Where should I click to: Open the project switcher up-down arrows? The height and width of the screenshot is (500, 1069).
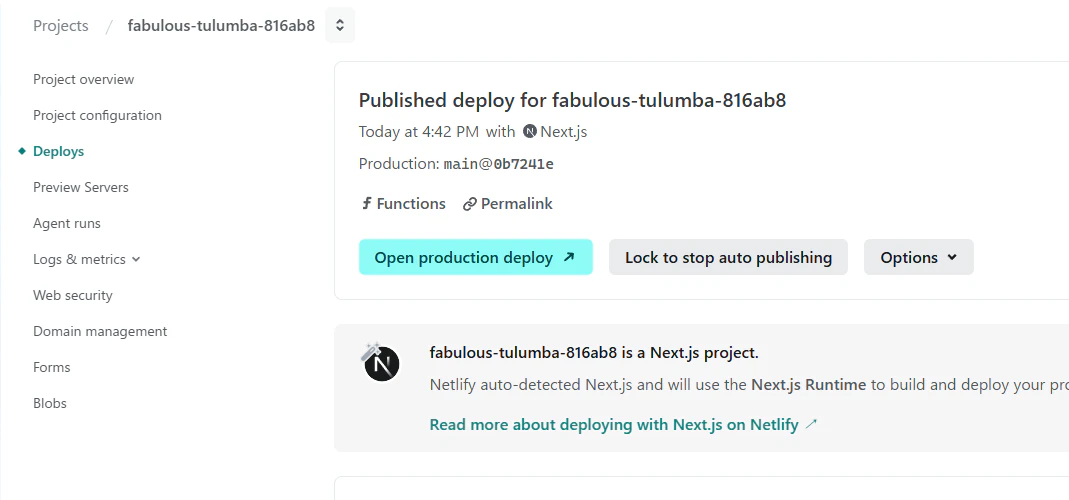pyautogui.click(x=340, y=26)
